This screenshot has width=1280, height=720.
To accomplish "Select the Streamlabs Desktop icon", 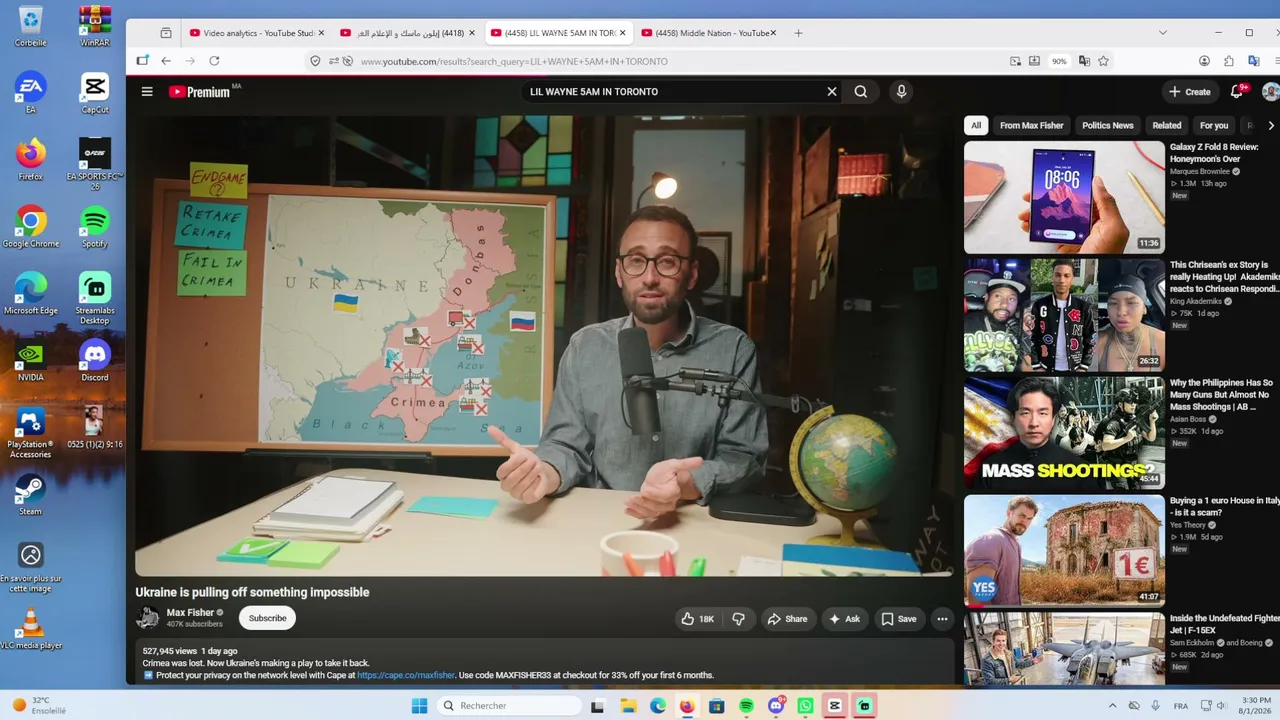I will (95, 299).
